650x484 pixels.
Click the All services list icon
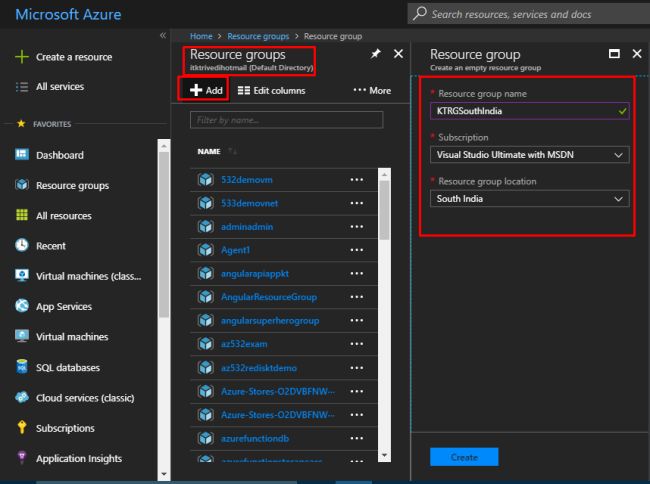22,87
